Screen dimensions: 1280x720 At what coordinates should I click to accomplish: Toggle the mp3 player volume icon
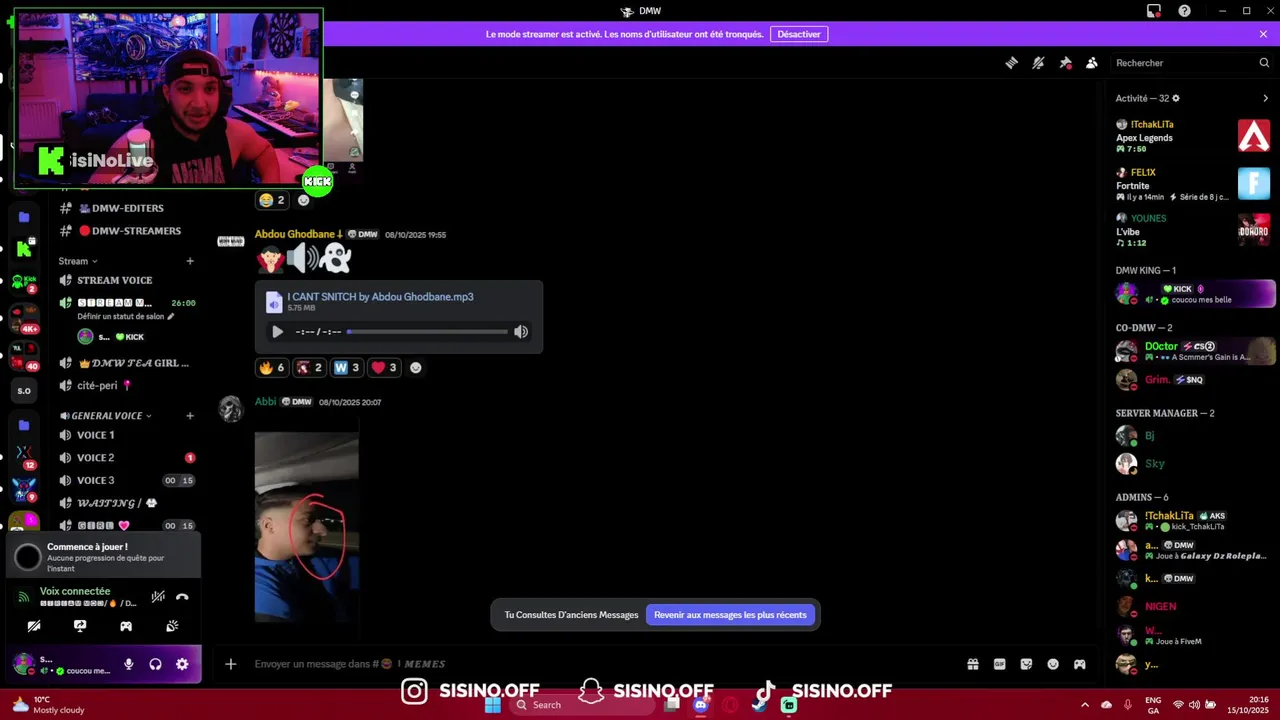[x=521, y=332]
